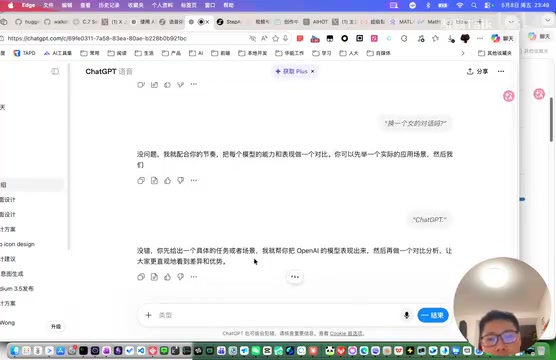Viewport: 556px width, 360px height.
Task: Open the icon design chat in sidebar
Action: coord(18,244)
